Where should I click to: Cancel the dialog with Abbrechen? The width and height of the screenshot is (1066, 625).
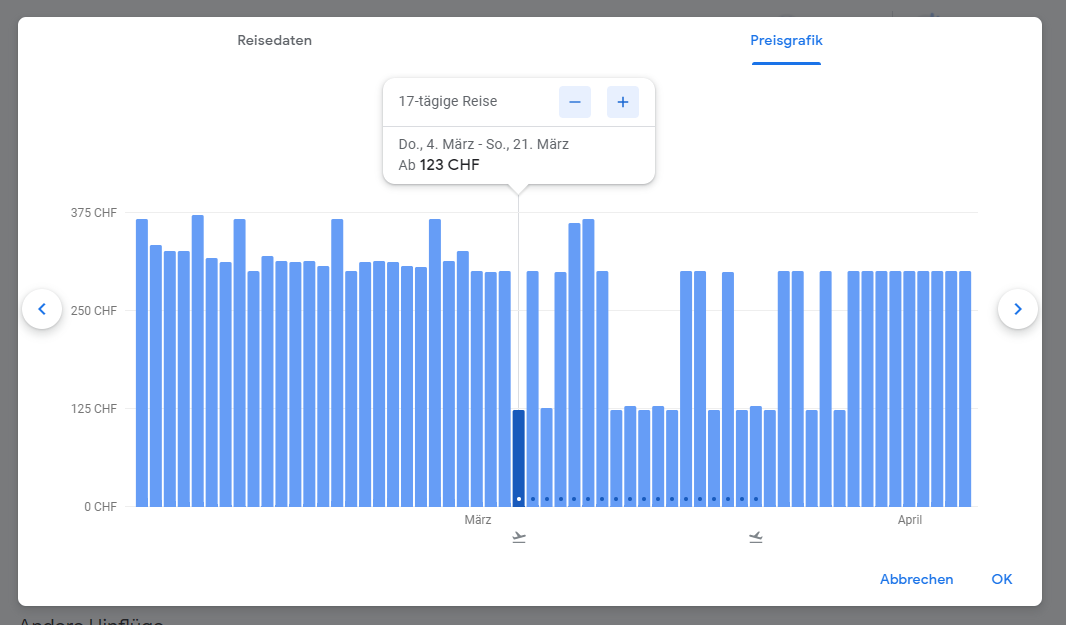click(916, 579)
